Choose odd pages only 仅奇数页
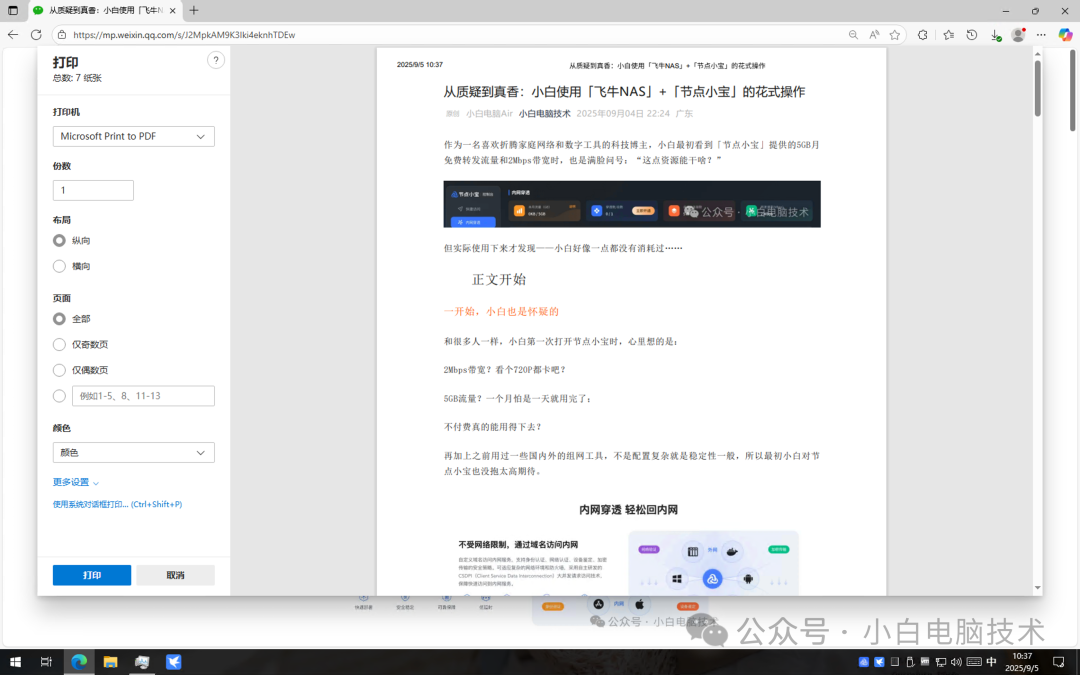This screenshot has width=1080, height=675. click(59, 344)
